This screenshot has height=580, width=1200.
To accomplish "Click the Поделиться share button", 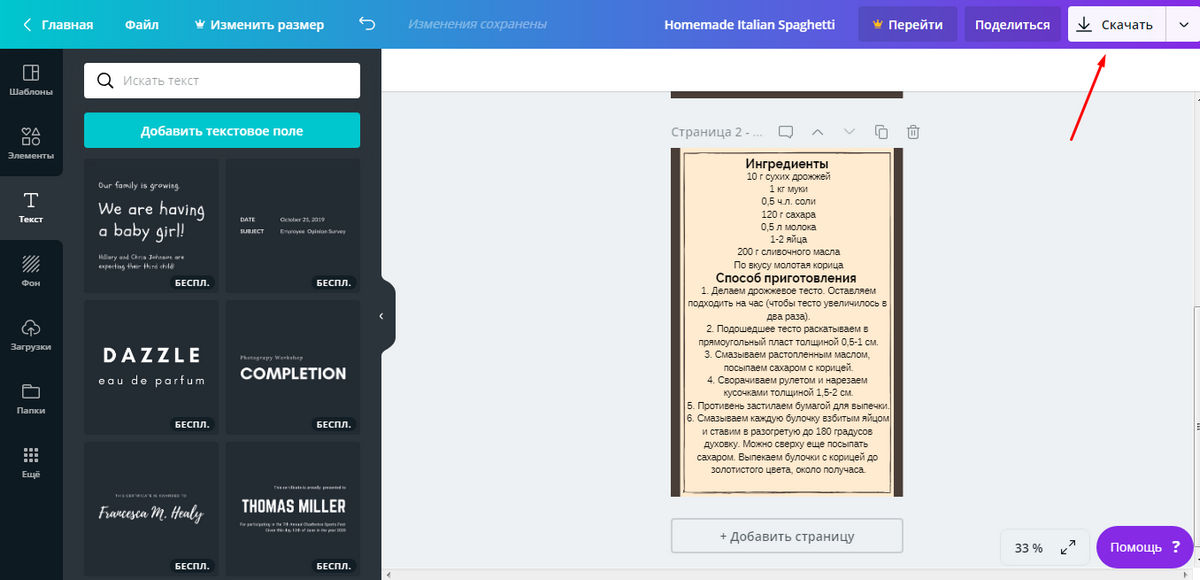I will [1012, 25].
